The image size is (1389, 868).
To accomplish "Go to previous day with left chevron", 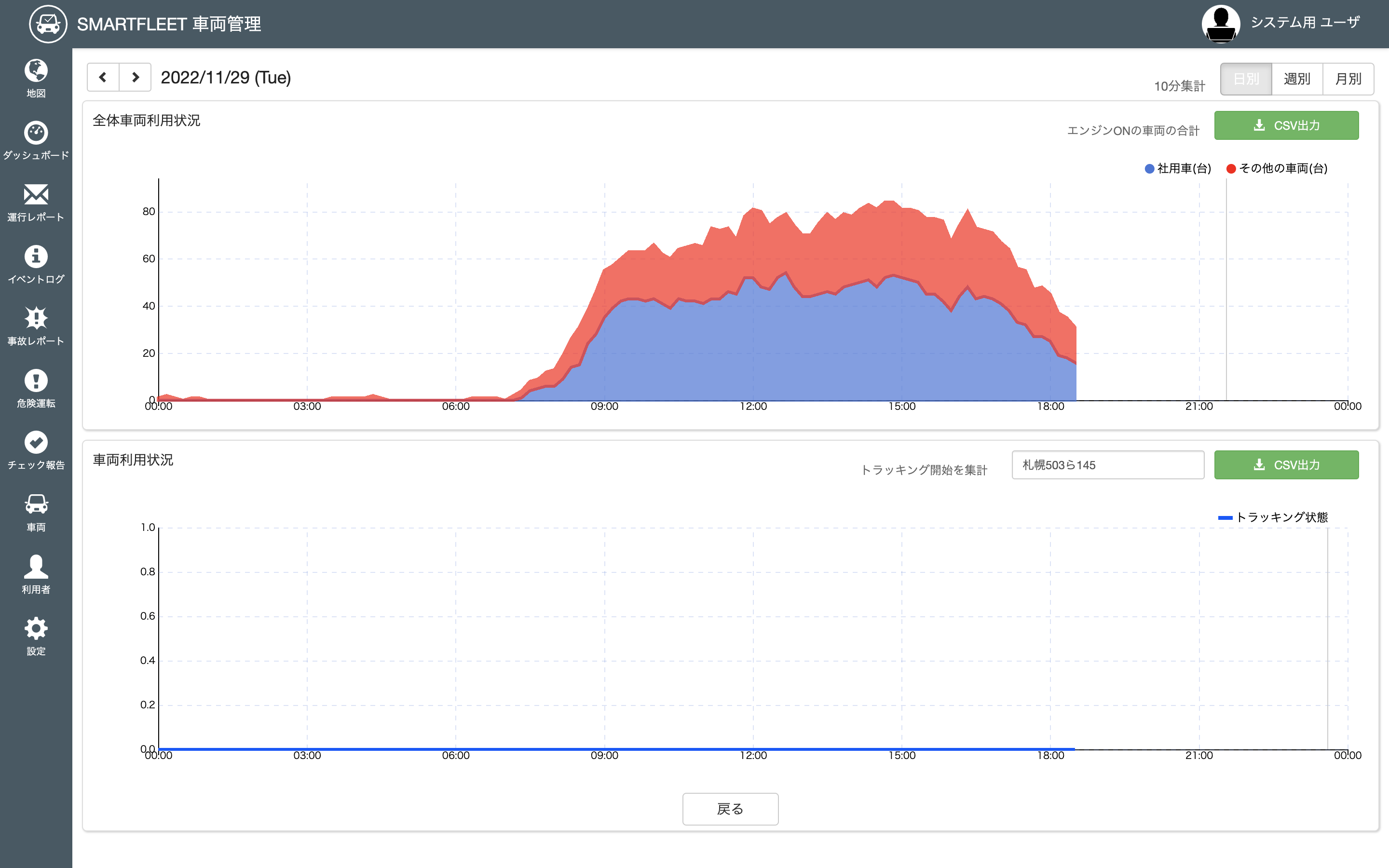I will point(103,77).
